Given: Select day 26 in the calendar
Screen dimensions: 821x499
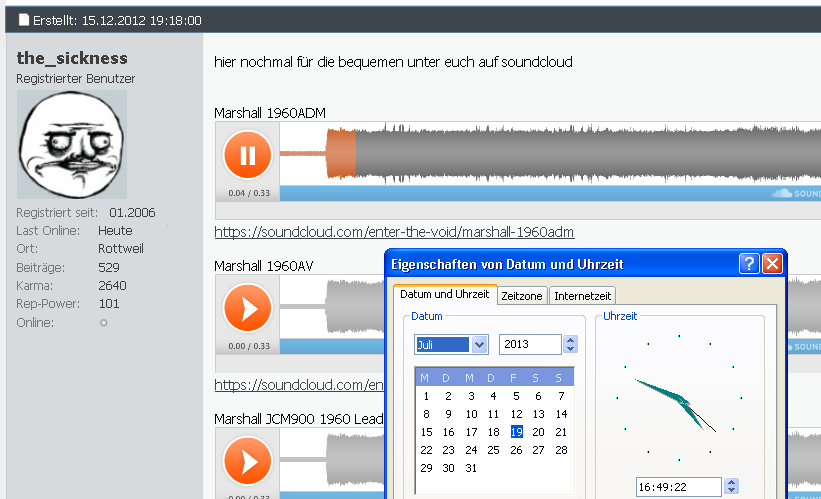Looking at the screenshot, I should coord(516,450).
